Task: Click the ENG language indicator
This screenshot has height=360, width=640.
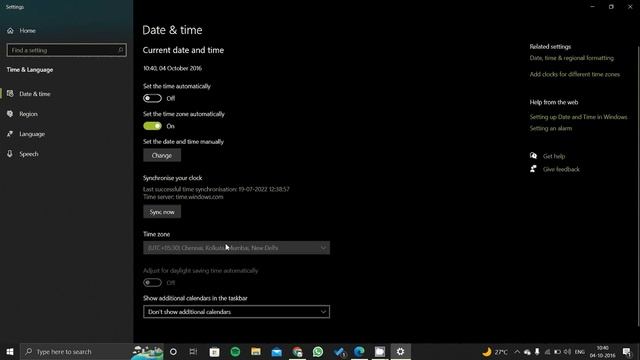Action: click(580, 352)
